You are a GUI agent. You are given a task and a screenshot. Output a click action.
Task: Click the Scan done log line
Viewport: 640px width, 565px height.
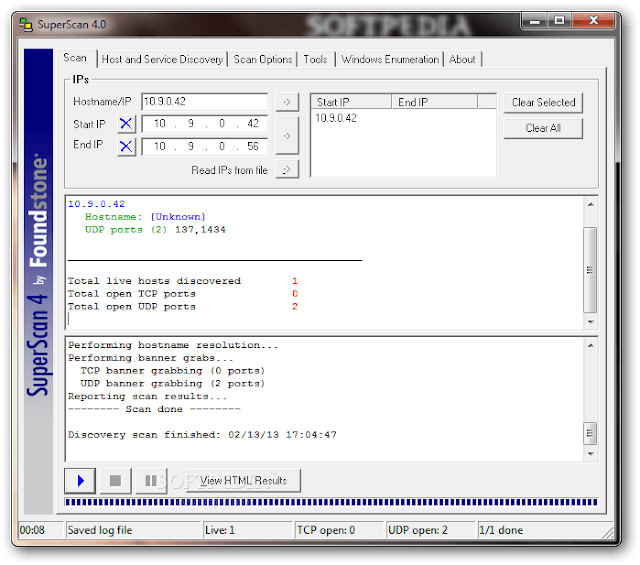154,409
